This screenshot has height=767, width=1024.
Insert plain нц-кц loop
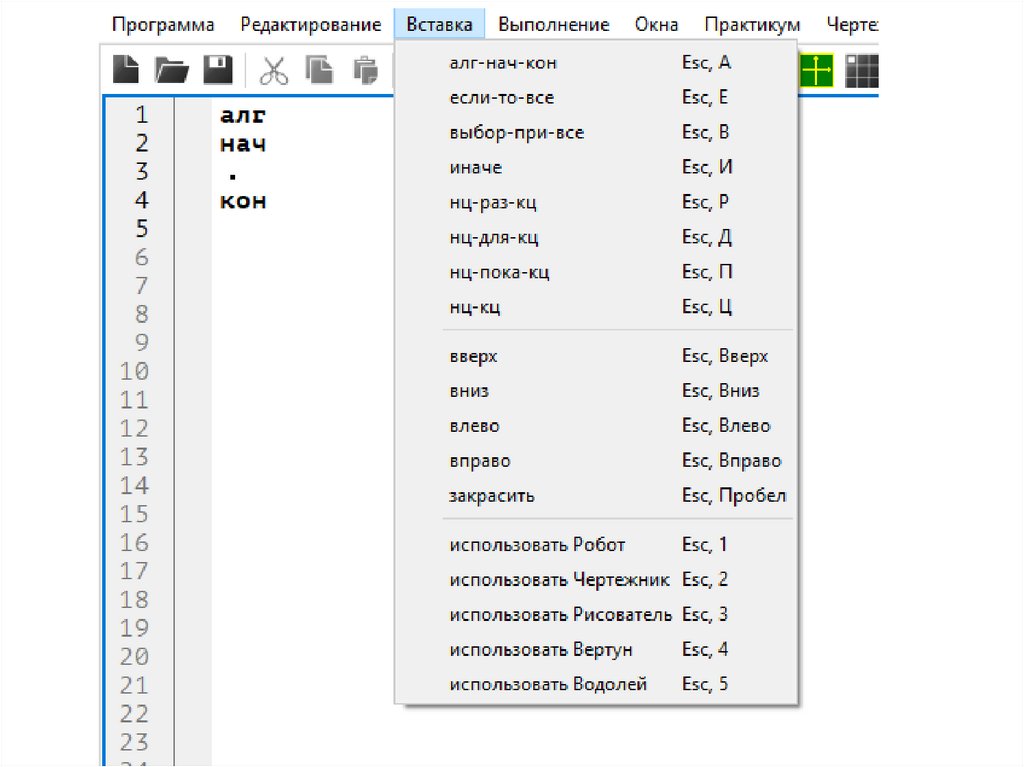tap(596, 307)
